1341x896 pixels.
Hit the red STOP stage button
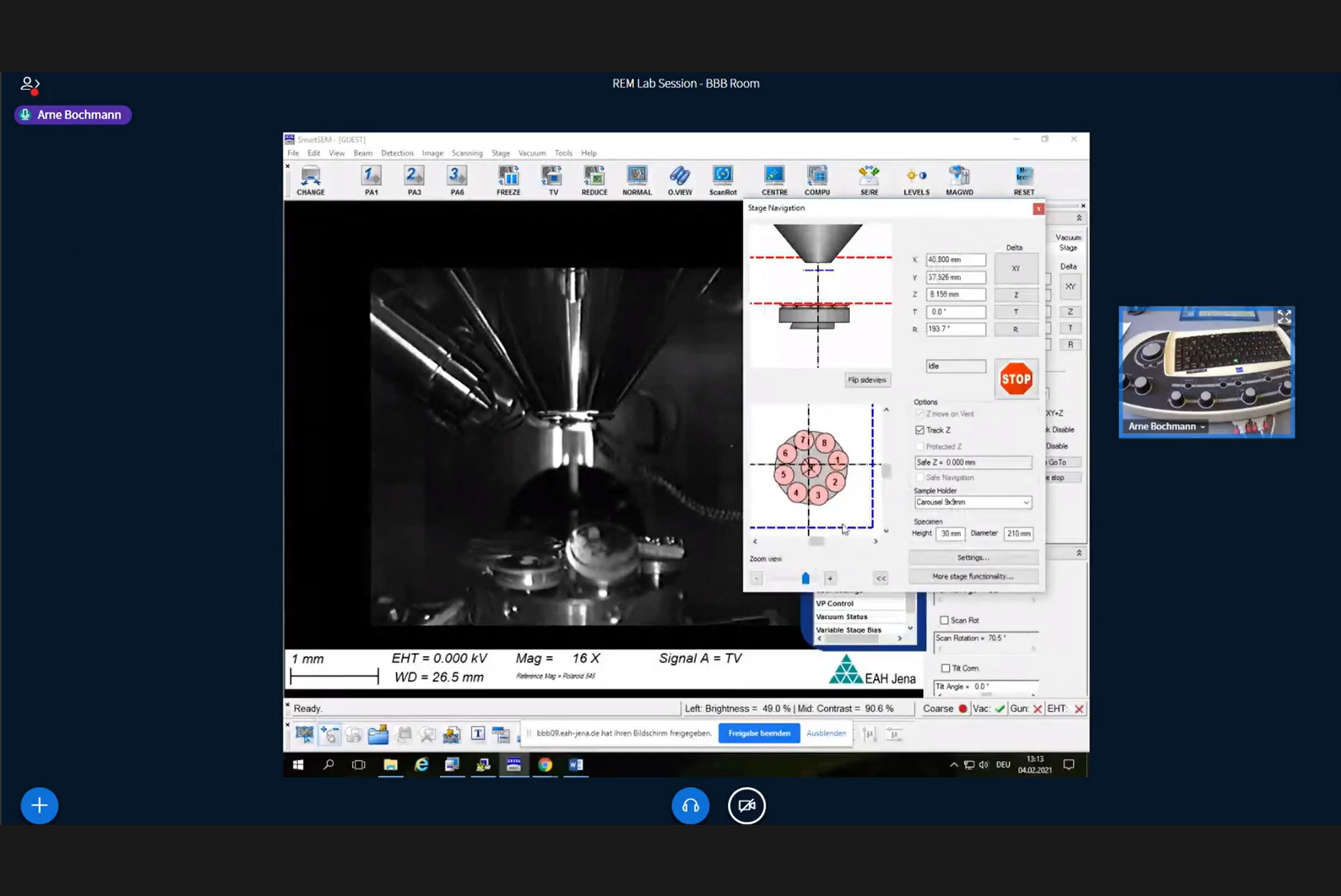pos(1016,378)
